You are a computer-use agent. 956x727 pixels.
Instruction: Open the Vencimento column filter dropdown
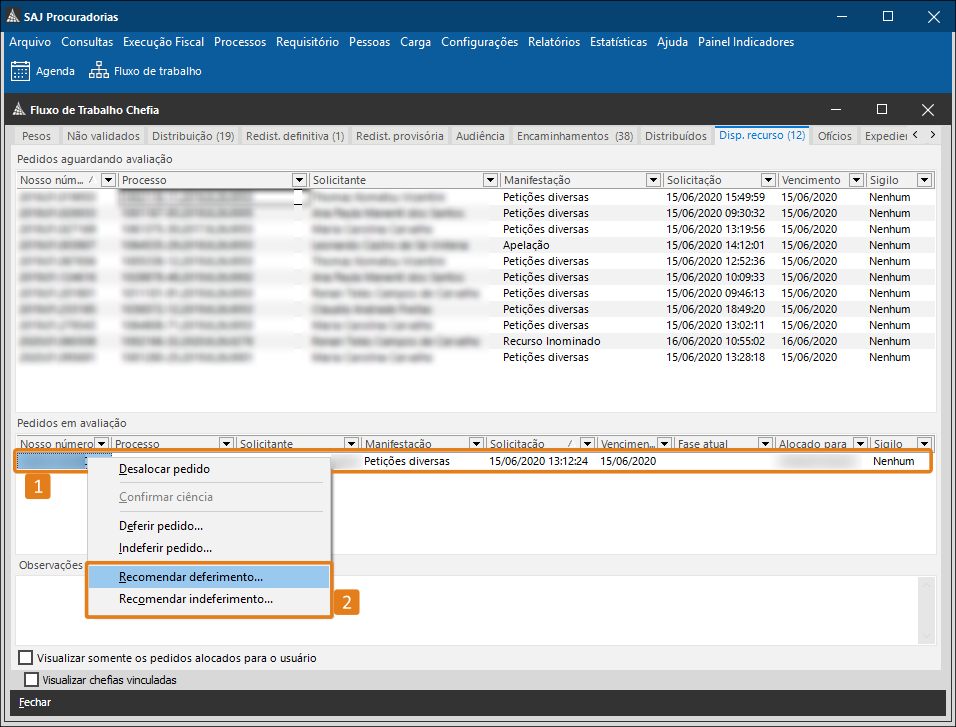click(x=855, y=180)
